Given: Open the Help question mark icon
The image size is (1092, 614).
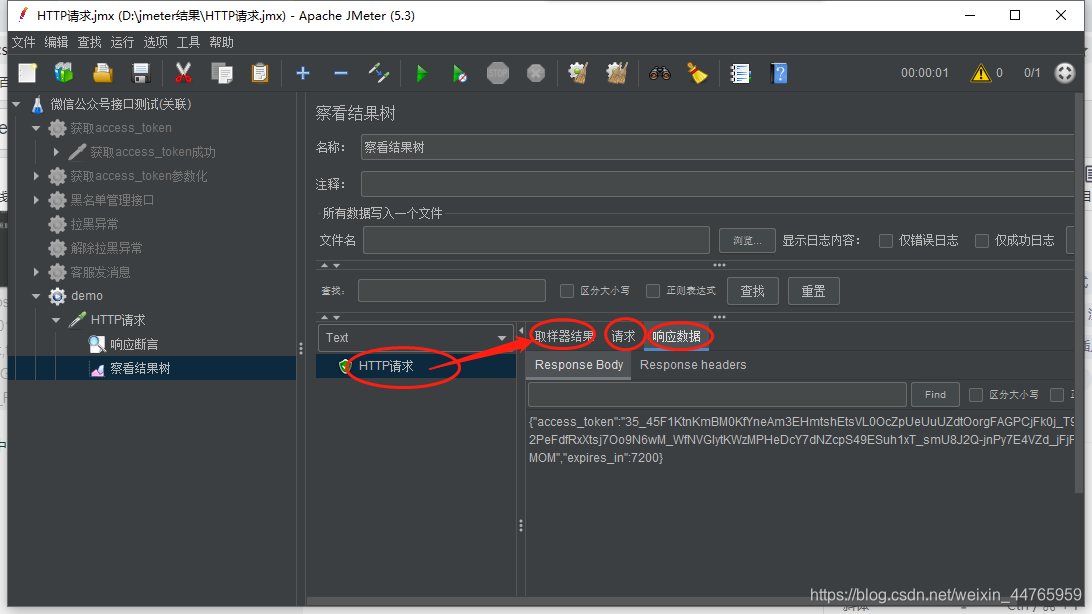Looking at the screenshot, I should 779,73.
